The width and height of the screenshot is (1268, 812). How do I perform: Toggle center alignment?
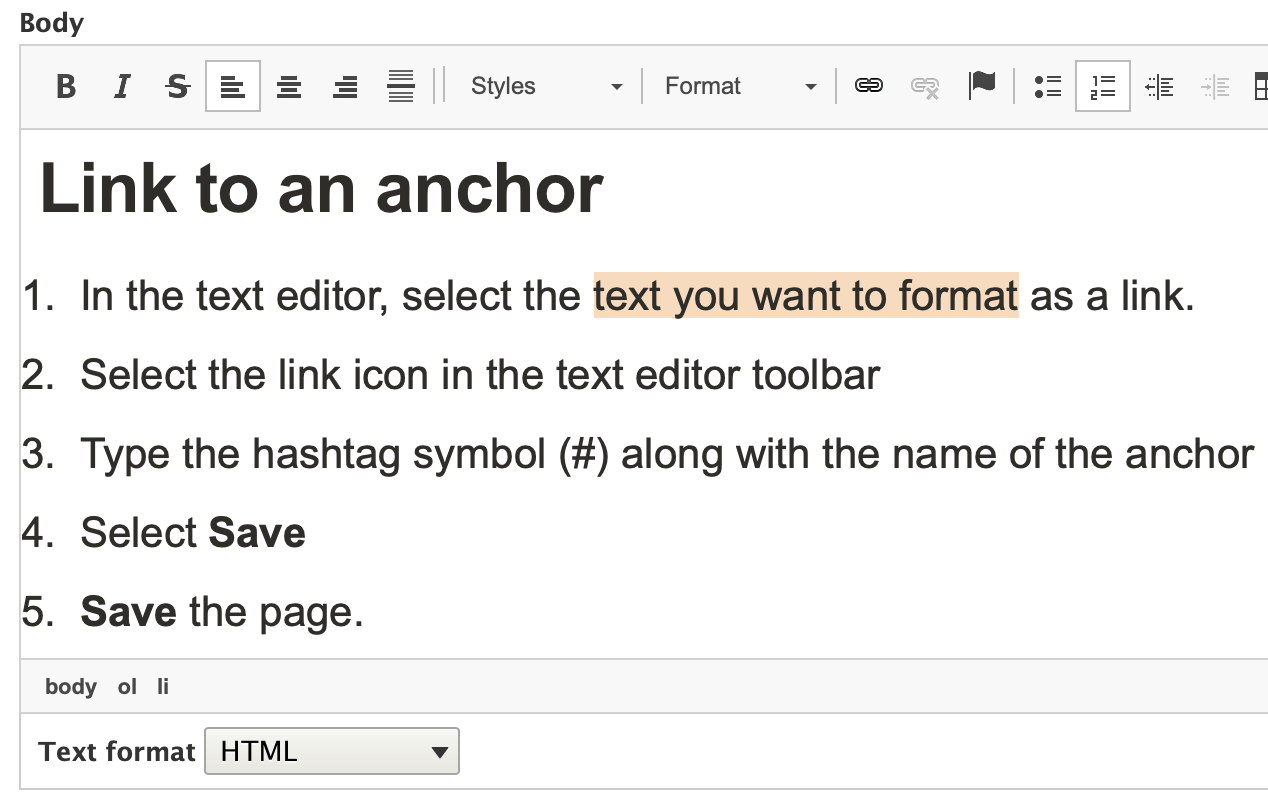pyautogui.click(x=289, y=86)
